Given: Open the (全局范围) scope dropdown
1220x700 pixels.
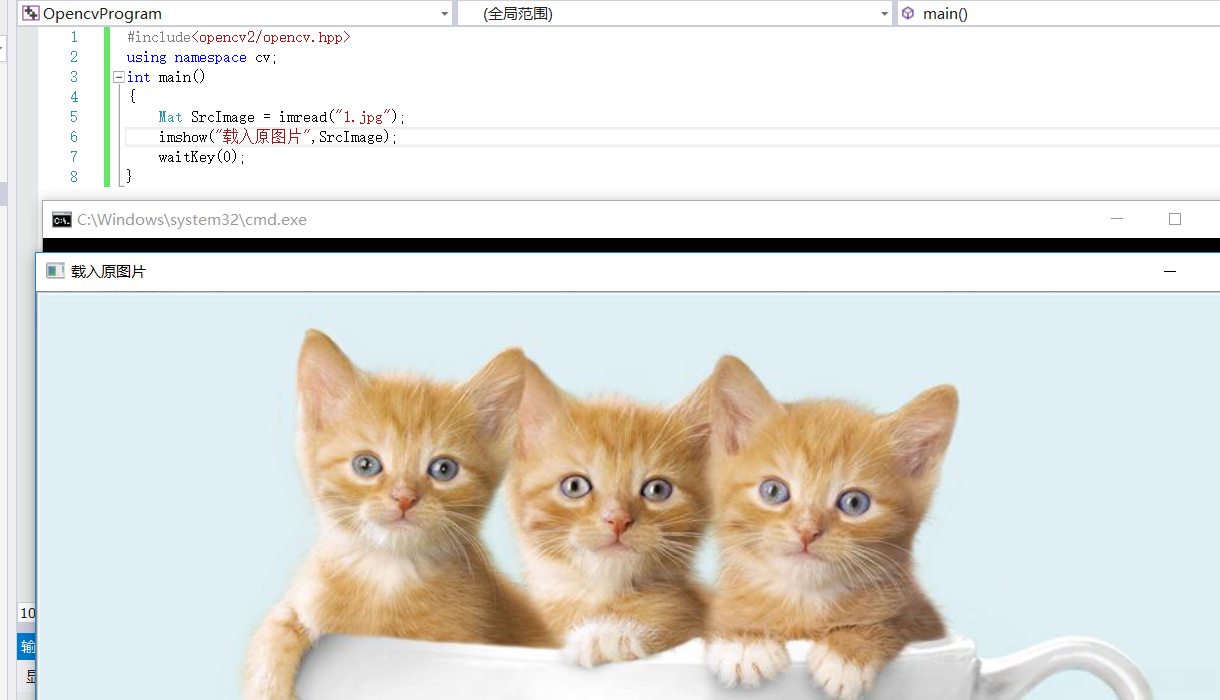Looking at the screenshot, I should point(882,14).
